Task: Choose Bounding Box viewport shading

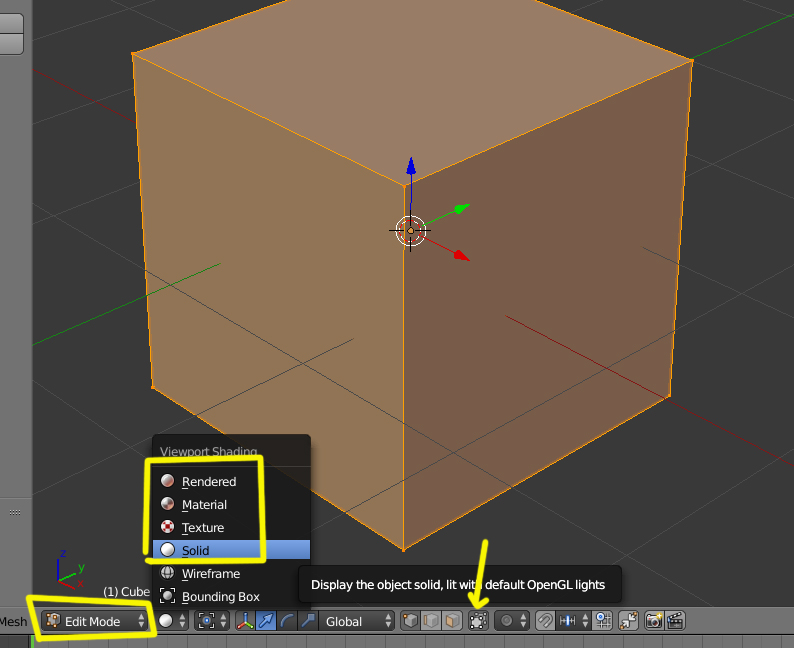Action: point(231,596)
